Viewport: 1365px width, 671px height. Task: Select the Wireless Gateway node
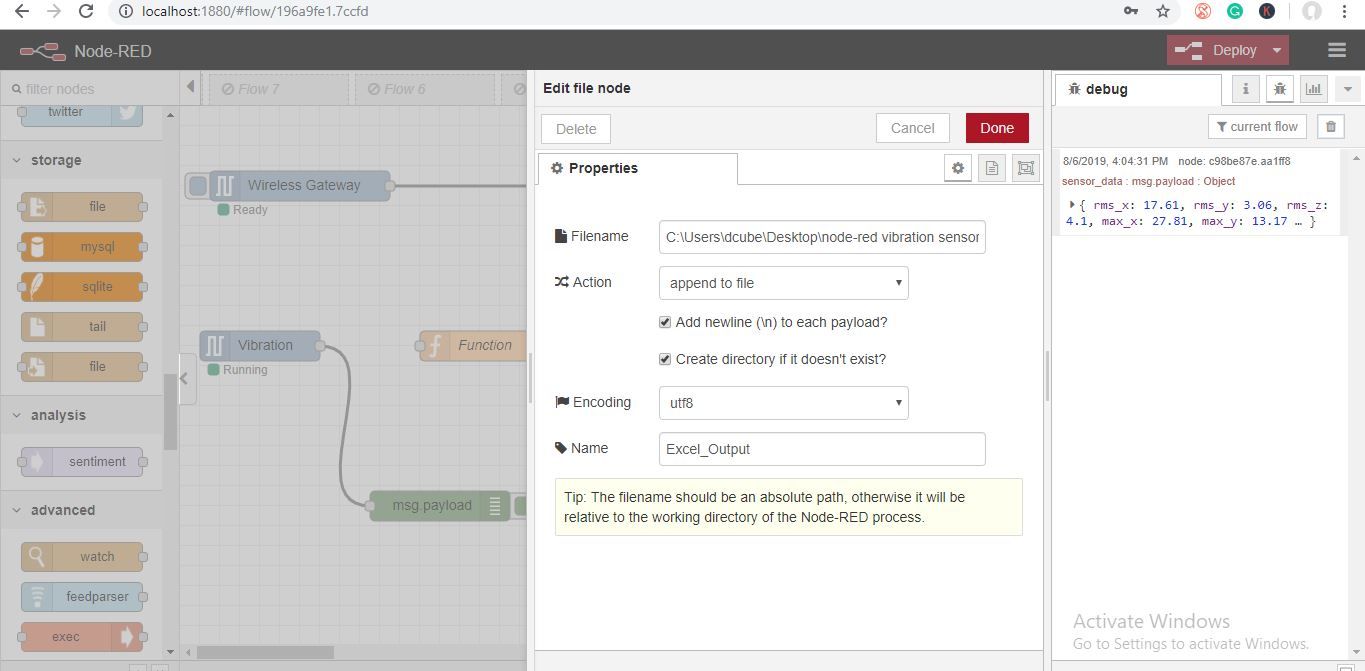click(x=300, y=185)
